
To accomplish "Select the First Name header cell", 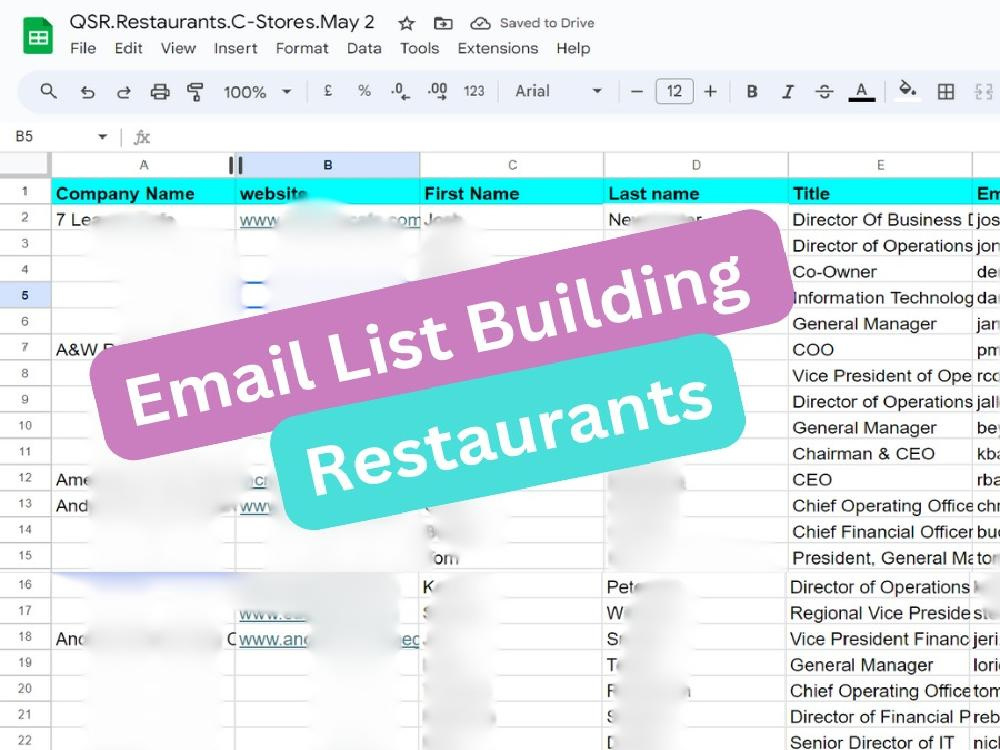I will coord(512,192).
